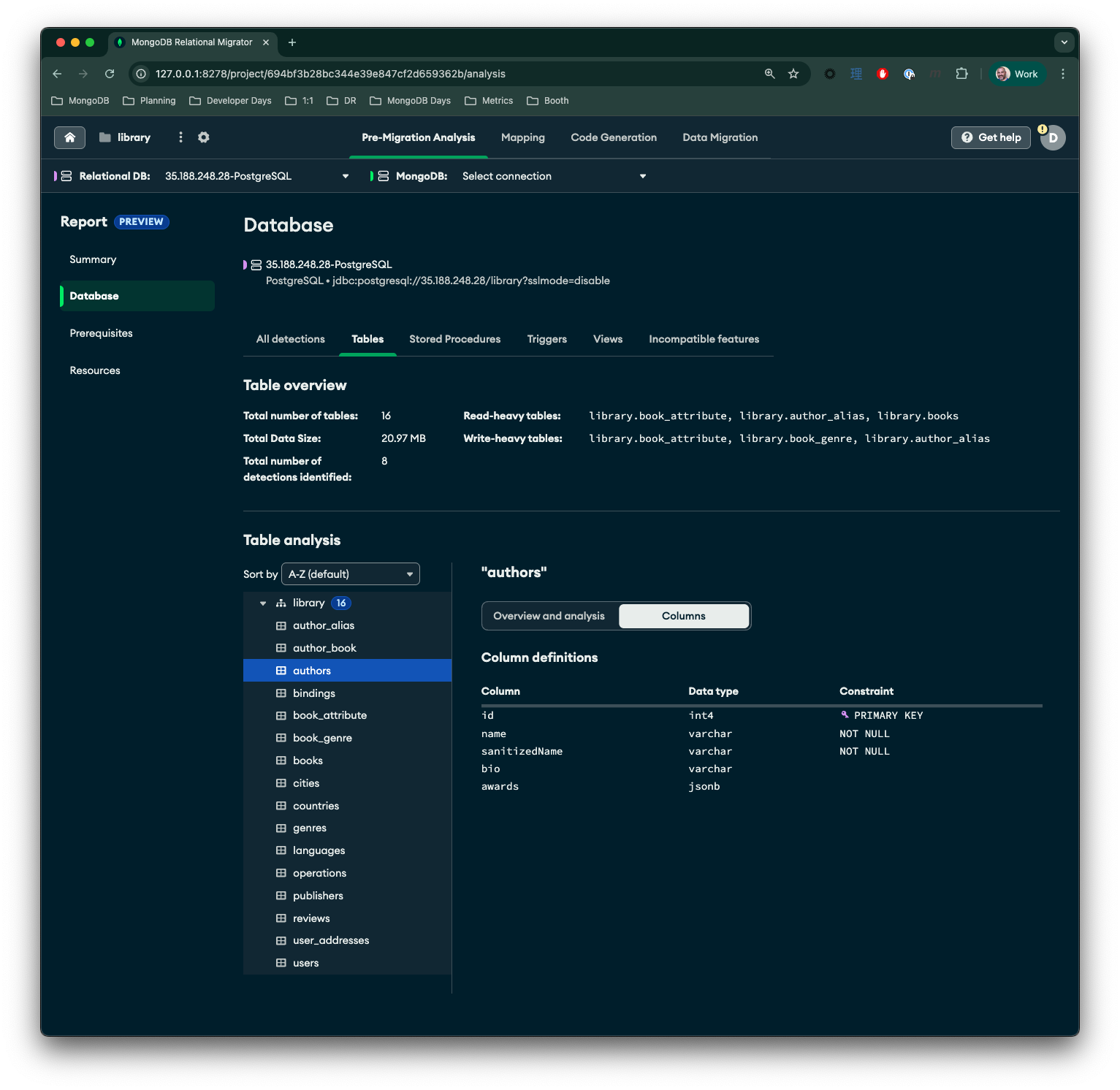Bookmark page with the star icon
Screen dimensions: 1120x1090
click(x=793, y=74)
